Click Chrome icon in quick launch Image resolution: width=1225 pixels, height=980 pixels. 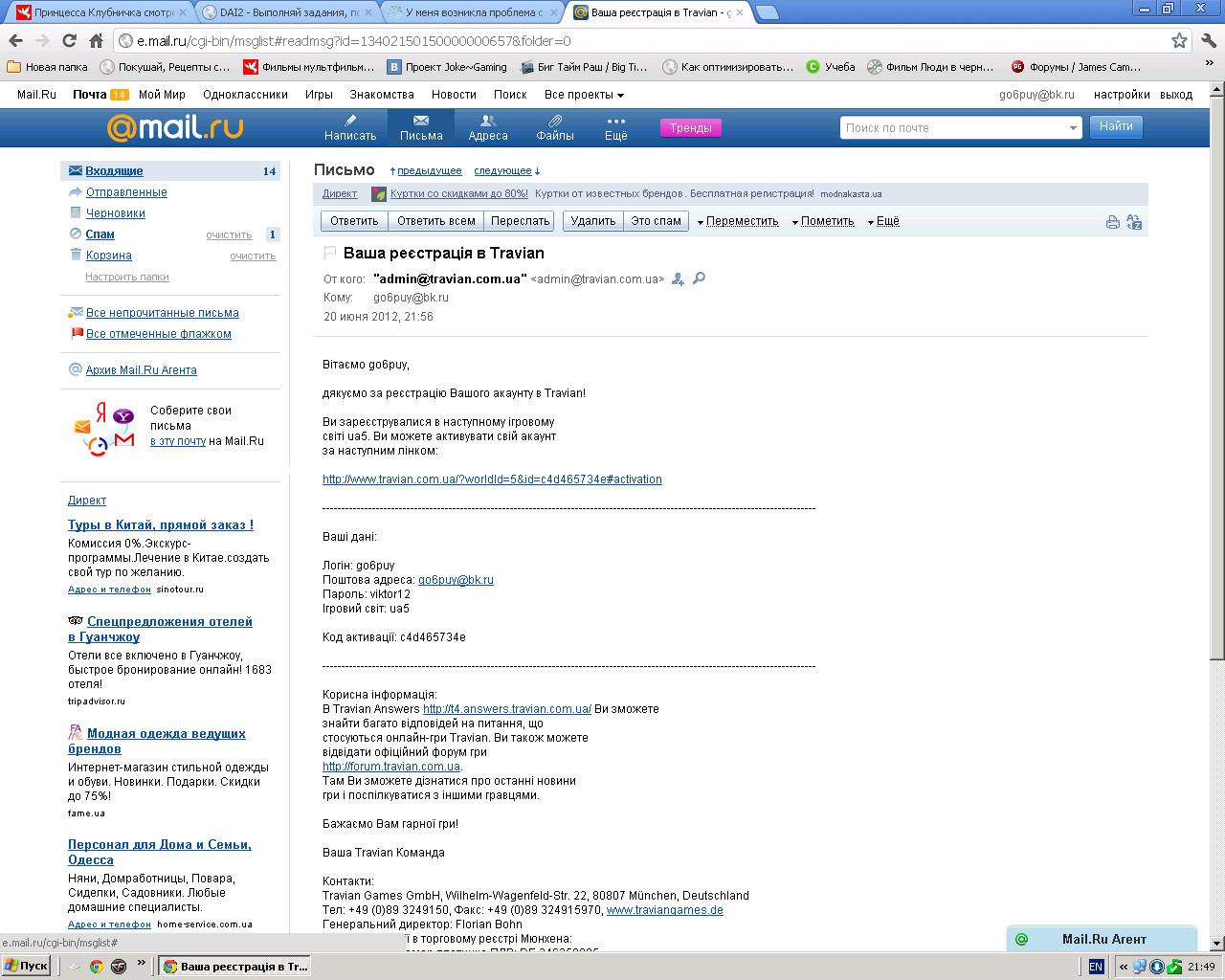pyautogui.click(x=96, y=966)
